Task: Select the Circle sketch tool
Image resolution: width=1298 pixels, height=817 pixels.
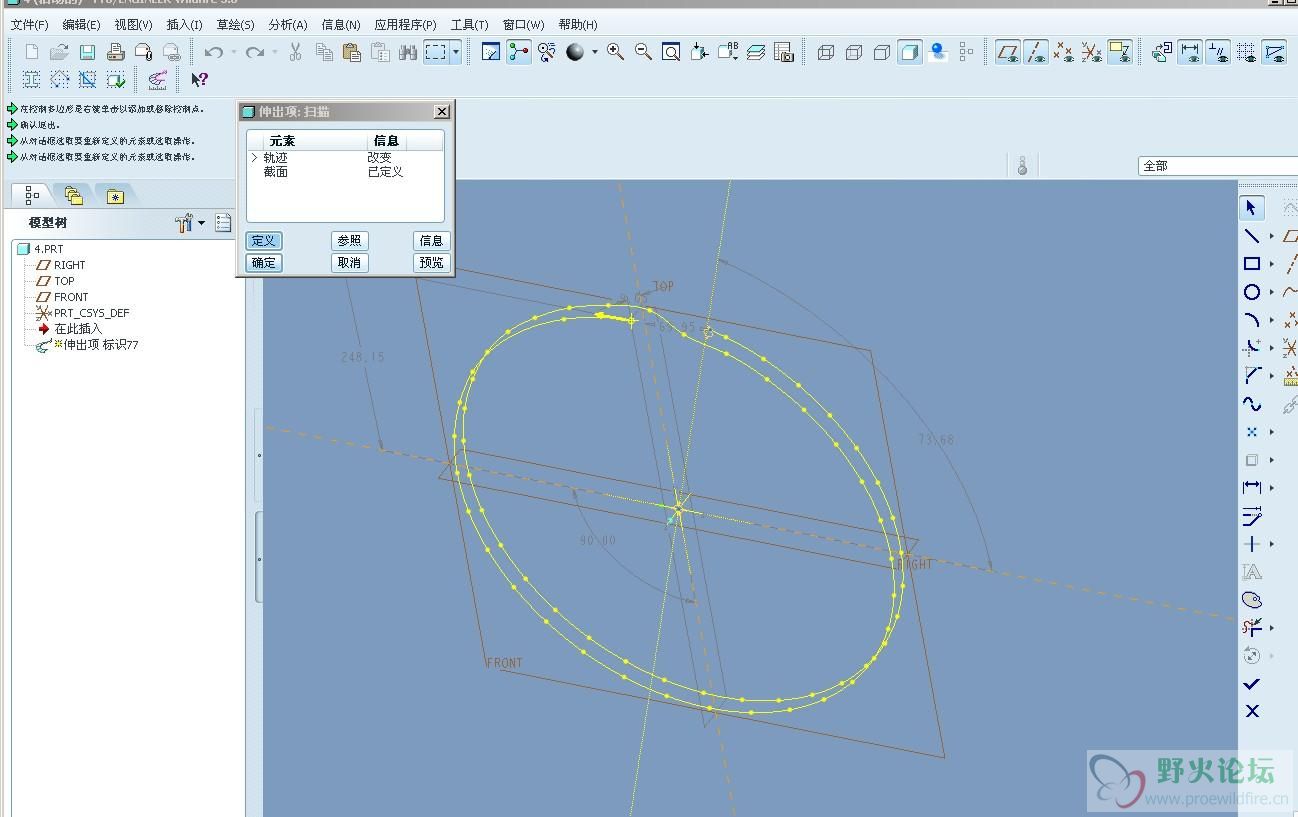Action: tap(1251, 292)
